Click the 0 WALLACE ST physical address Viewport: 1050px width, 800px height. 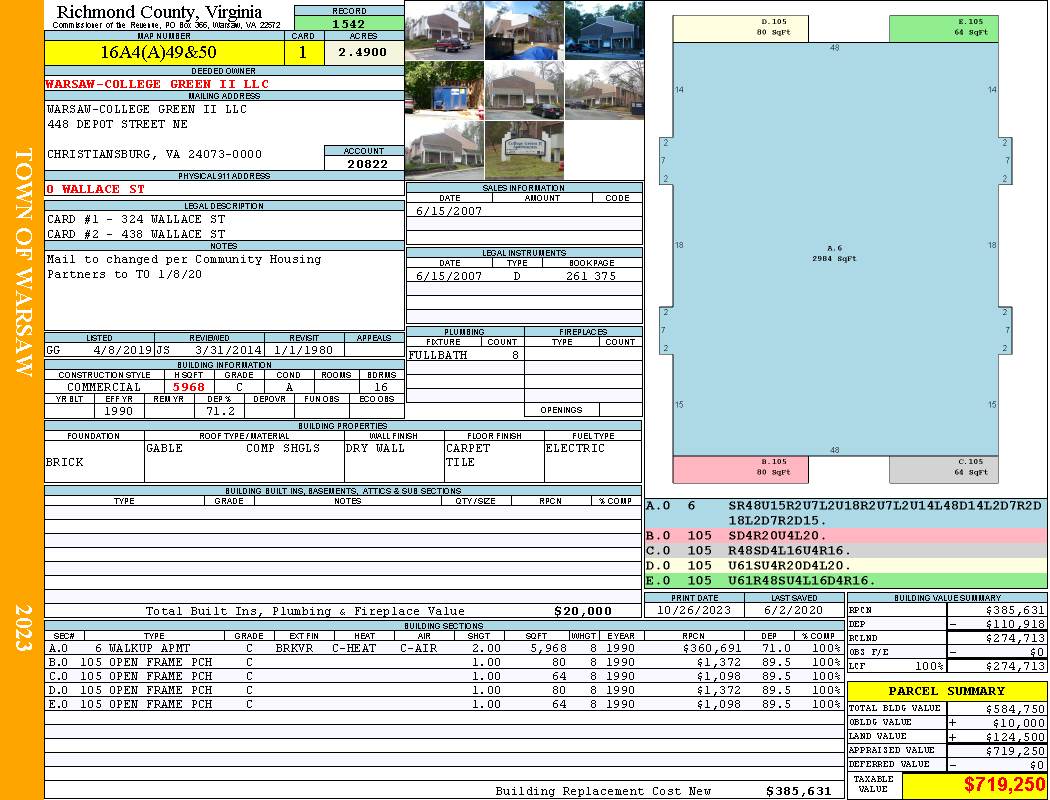(96, 189)
